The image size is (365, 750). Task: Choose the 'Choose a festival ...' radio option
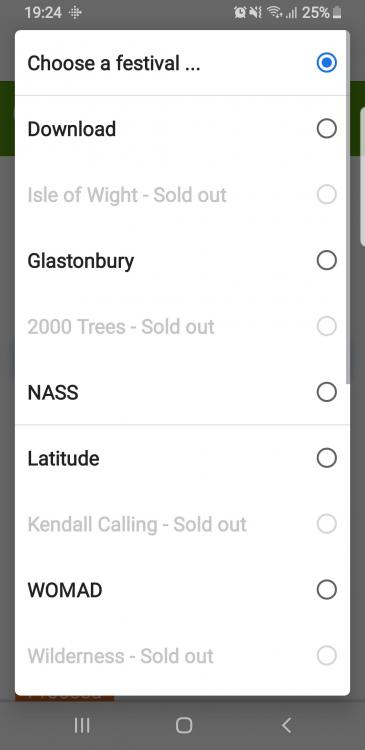pyautogui.click(x=327, y=63)
